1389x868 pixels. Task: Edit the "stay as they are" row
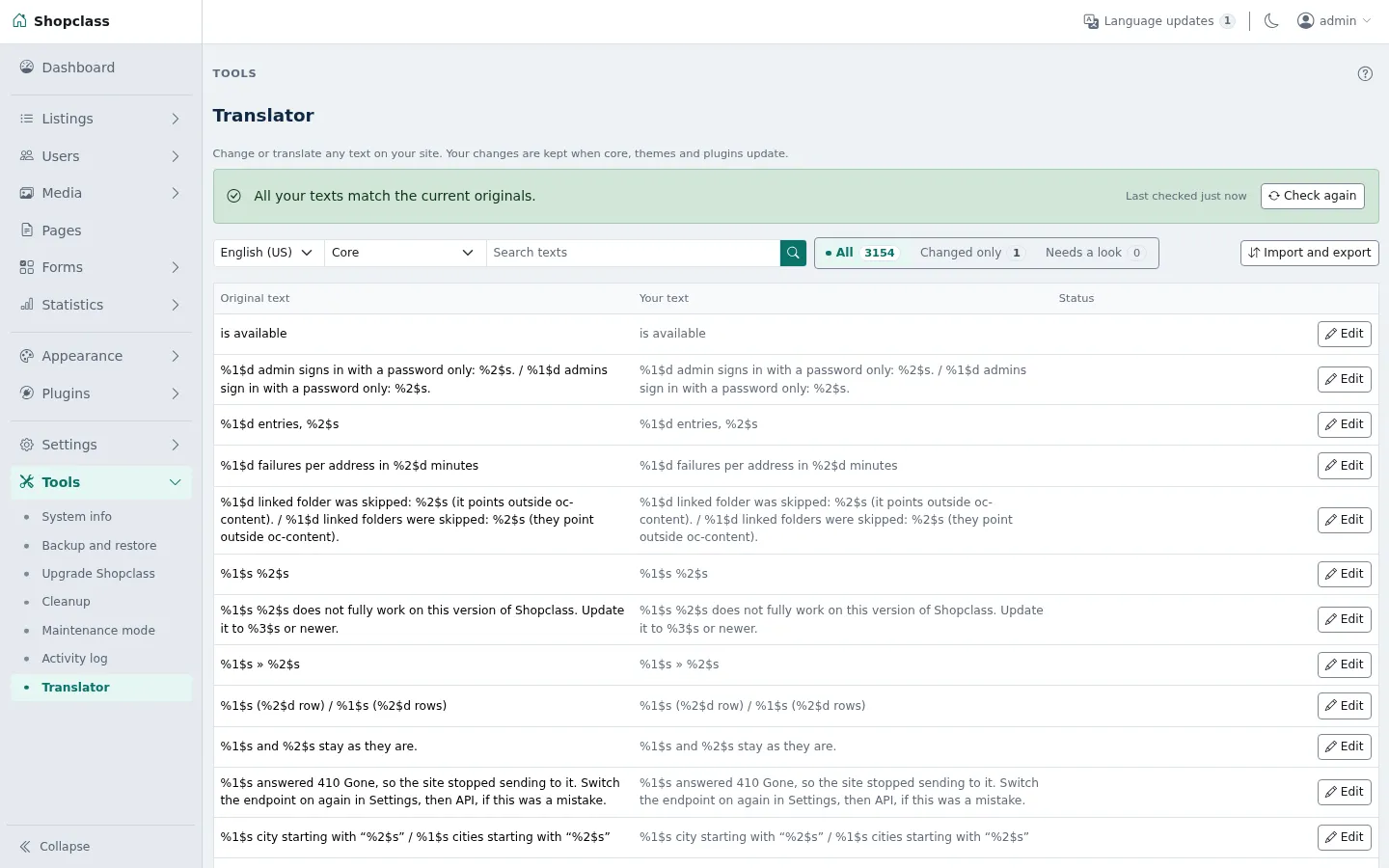tap(1344, 746)
